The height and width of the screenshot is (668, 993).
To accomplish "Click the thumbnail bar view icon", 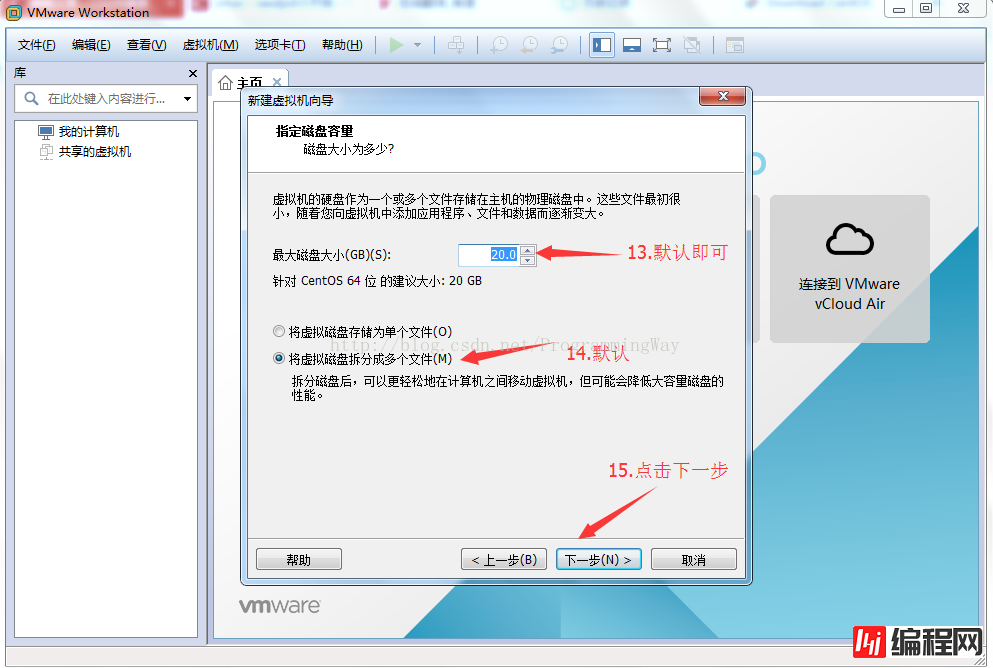I will pos(631,45).
